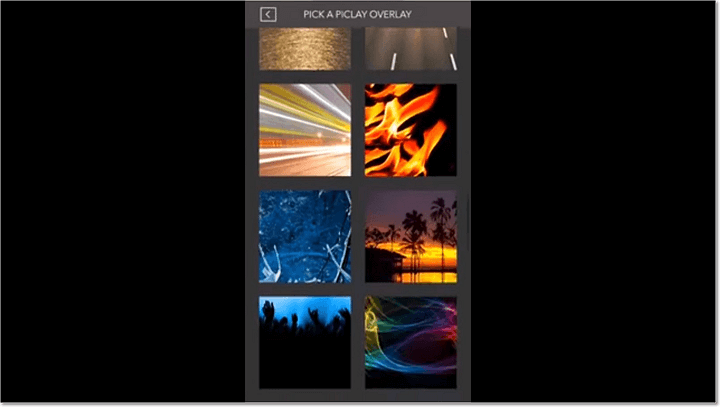Pick the rainbow smoke waves overlay
The image size is (720, 407).
click(x=411, y=343)
